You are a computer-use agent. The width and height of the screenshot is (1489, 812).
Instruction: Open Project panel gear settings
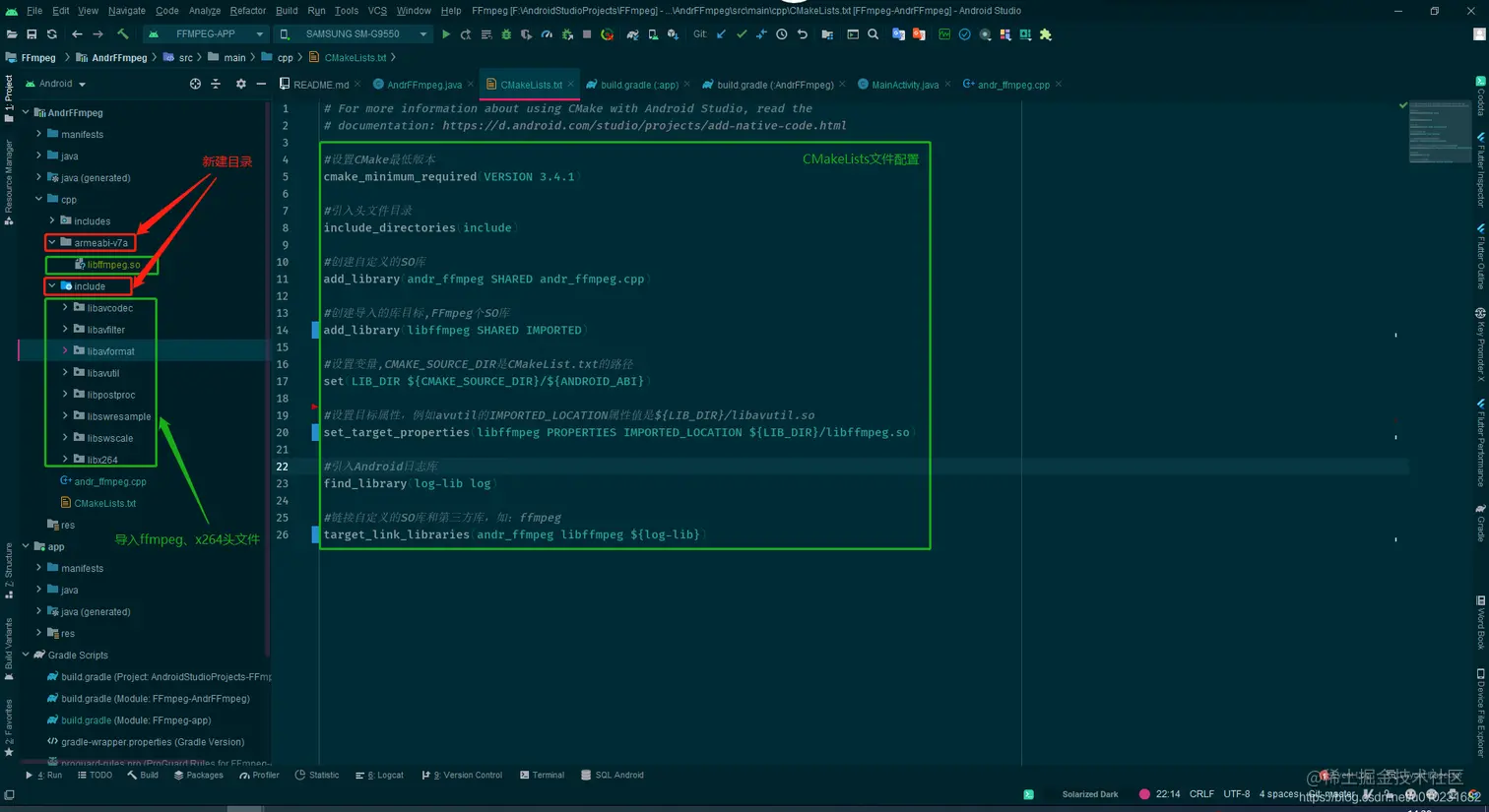(241, 85)
